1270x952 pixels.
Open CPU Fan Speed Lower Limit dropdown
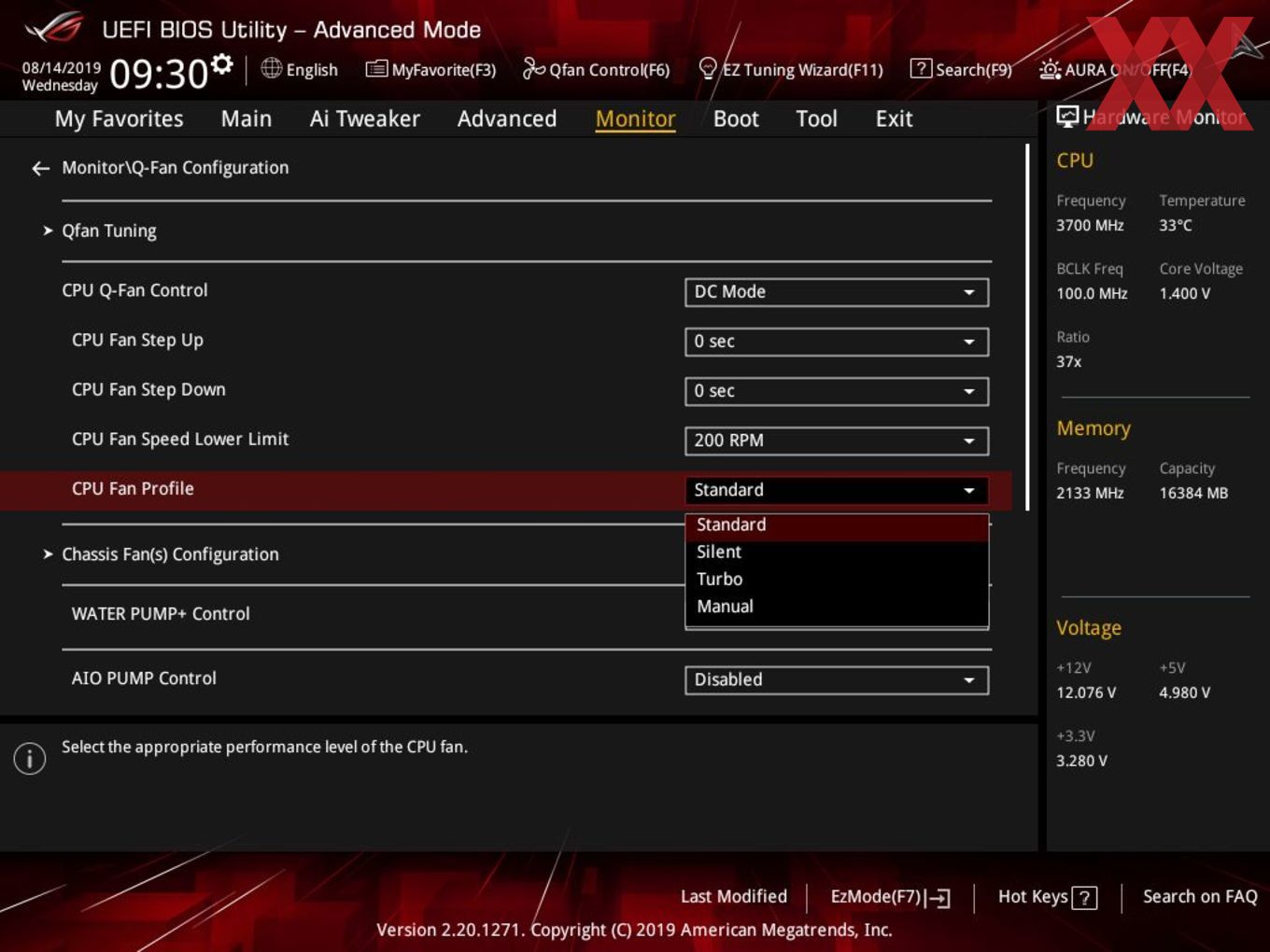(x=837, y=441)
